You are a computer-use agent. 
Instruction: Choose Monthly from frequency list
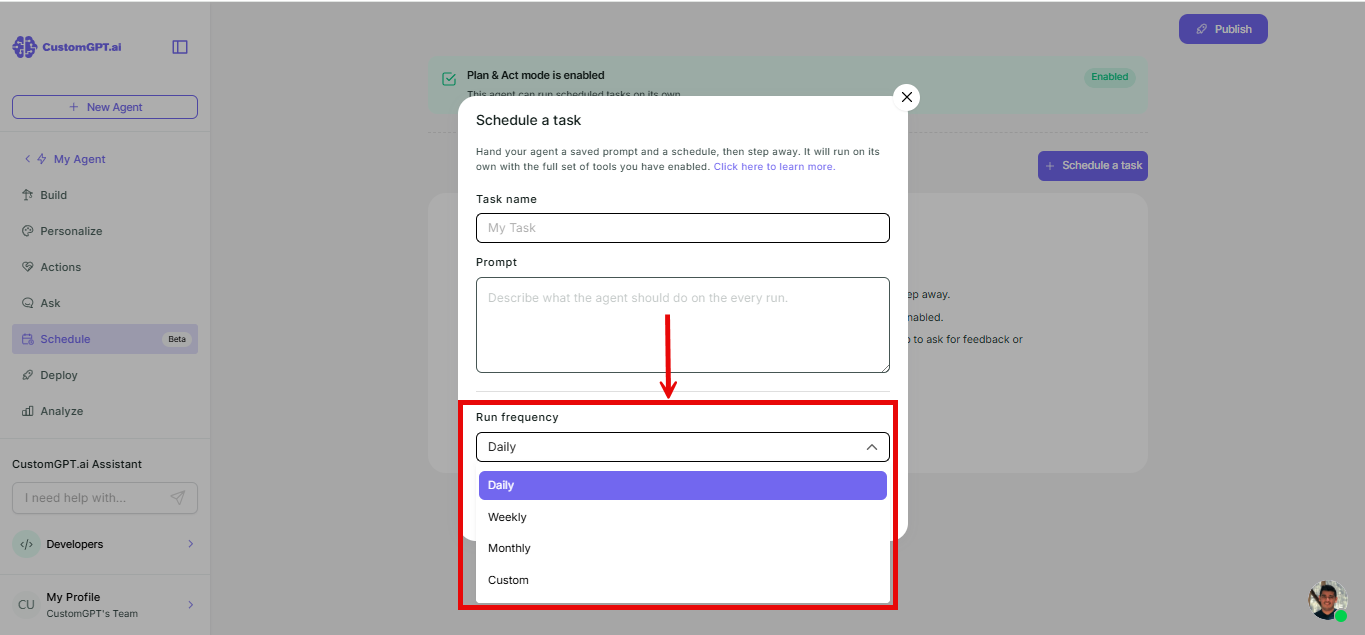coord(683,548)
